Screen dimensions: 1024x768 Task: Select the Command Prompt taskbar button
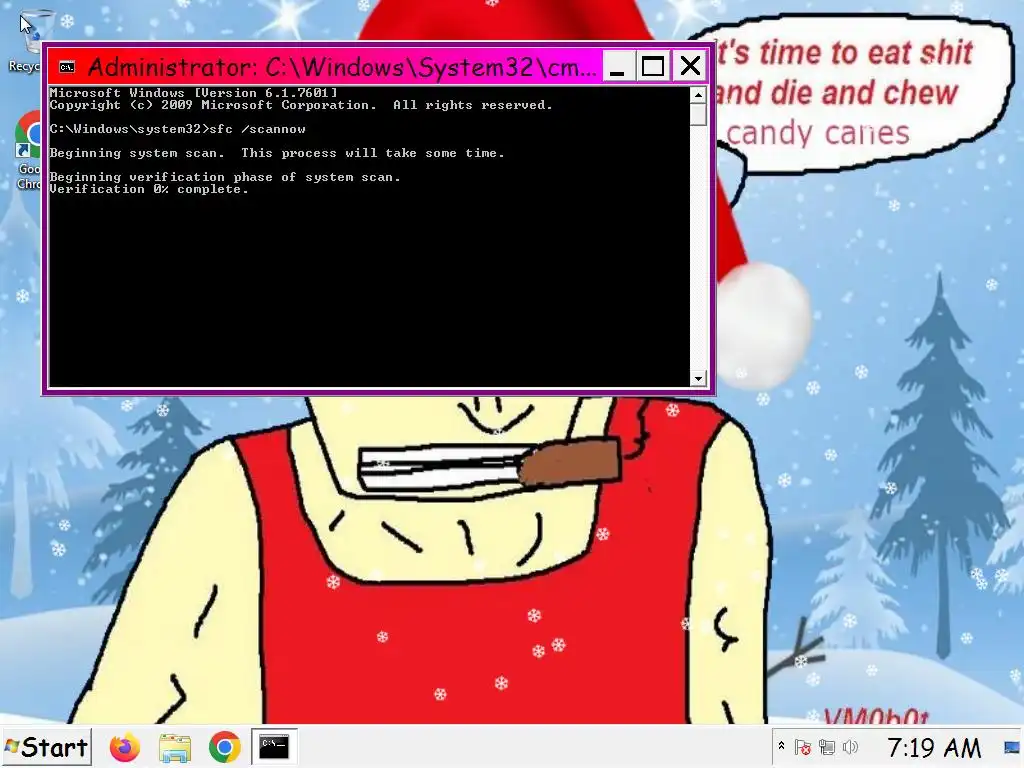[274, 747]
